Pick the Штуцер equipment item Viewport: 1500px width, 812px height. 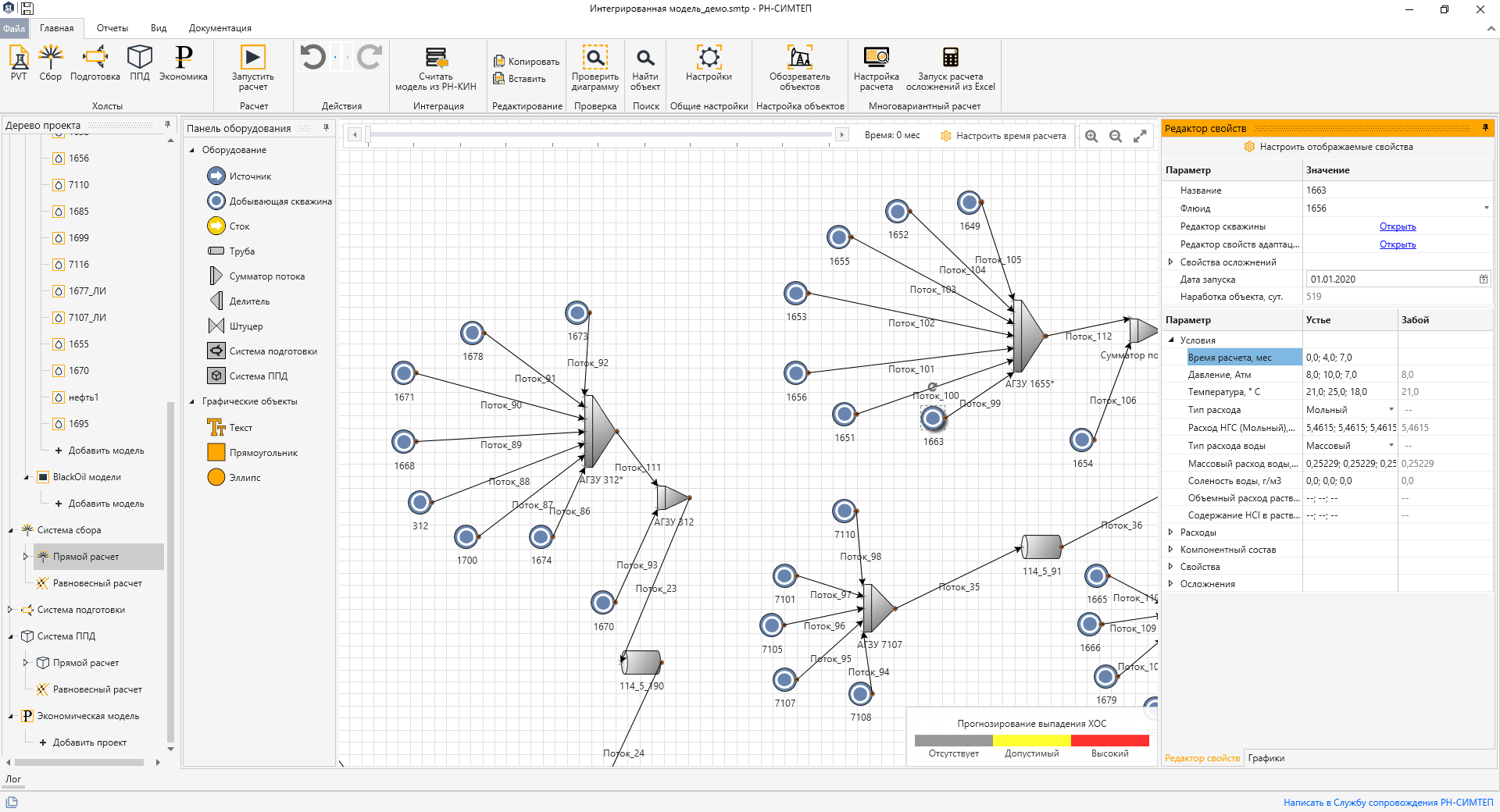point(235,326)
